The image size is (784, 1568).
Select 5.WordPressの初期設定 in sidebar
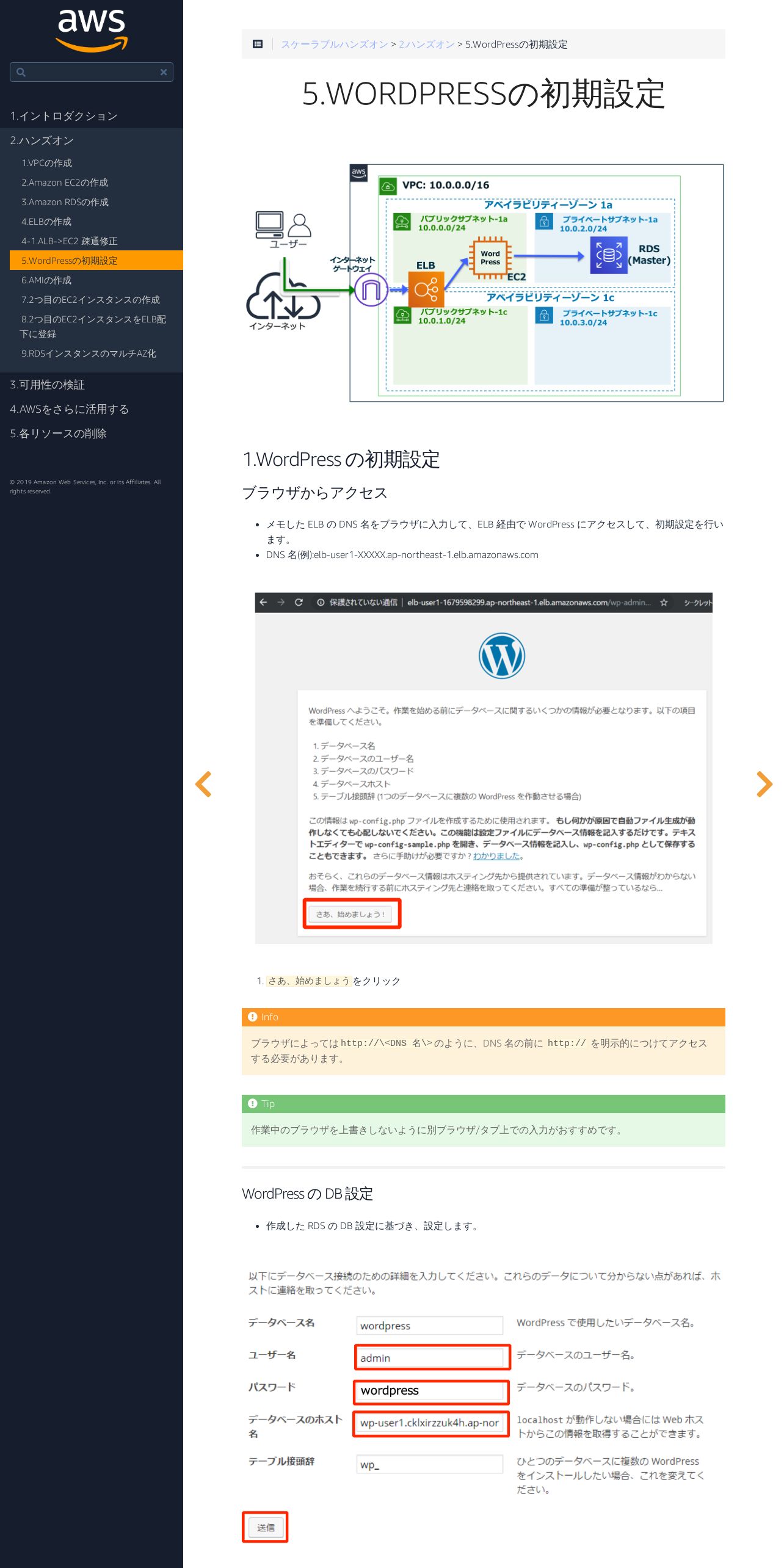click(x=96, y=260)
